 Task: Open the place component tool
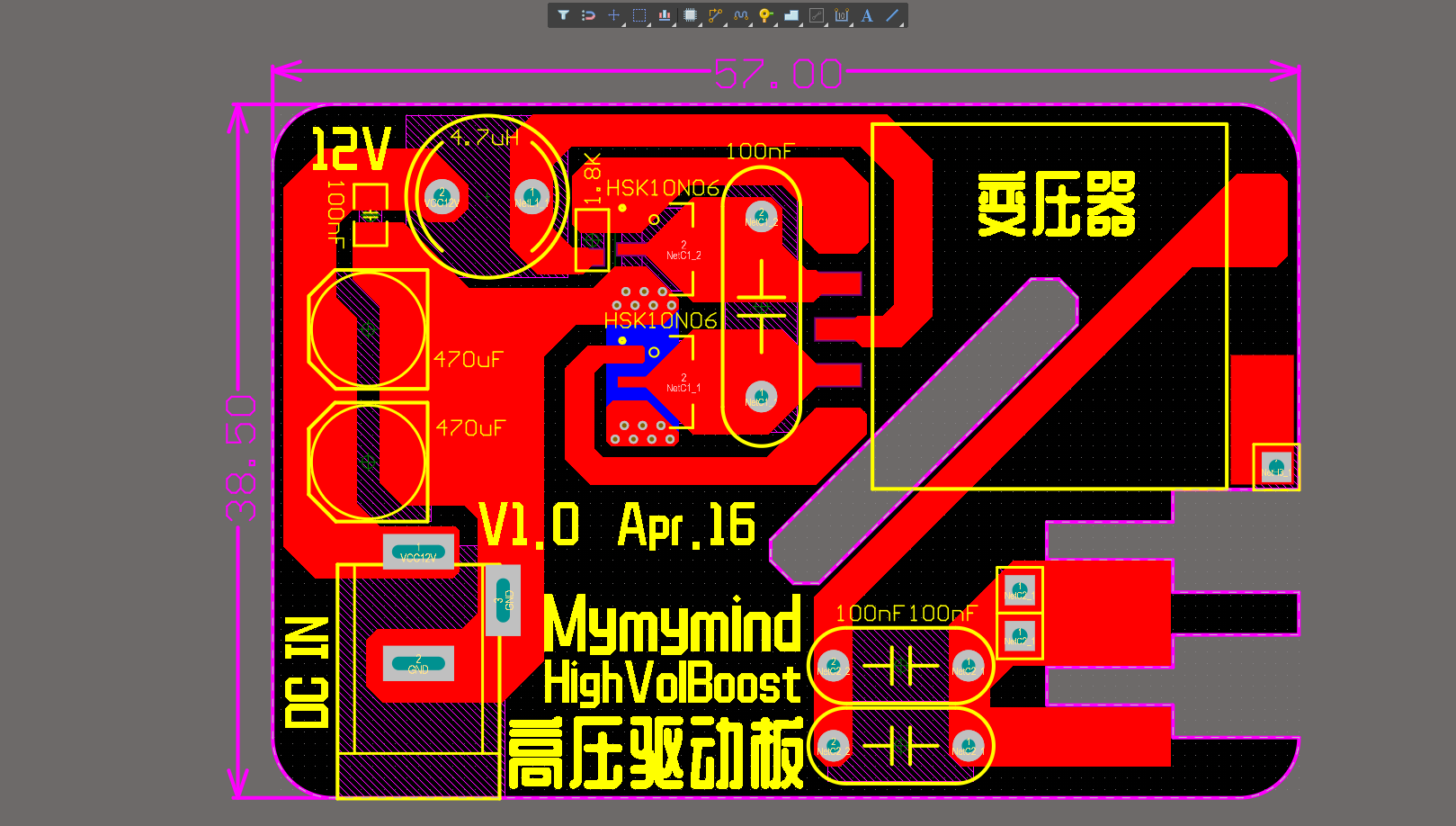pyautogui.click(x=690, y=15)
